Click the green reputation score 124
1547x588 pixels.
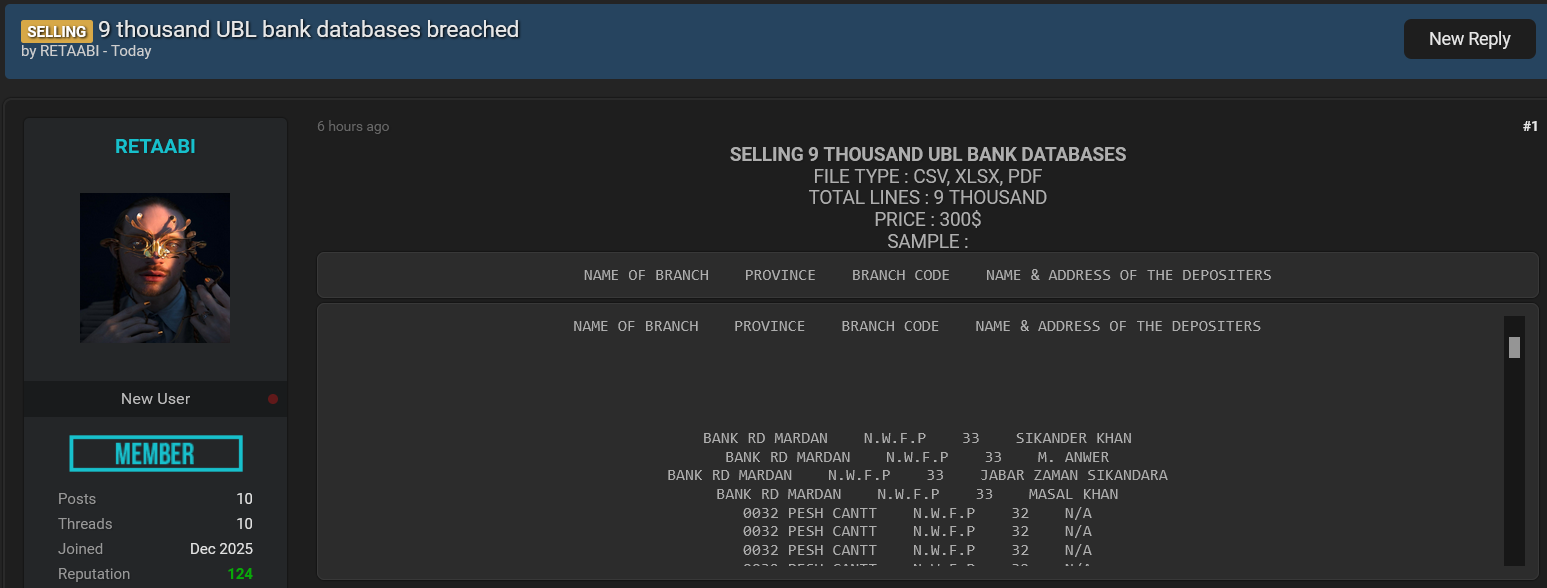(240, 574)
